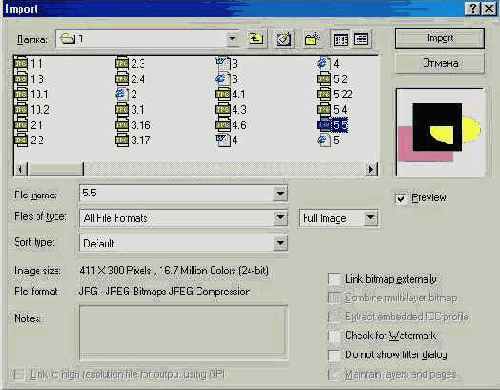Open the Files of type dropdown

[280, 218]
